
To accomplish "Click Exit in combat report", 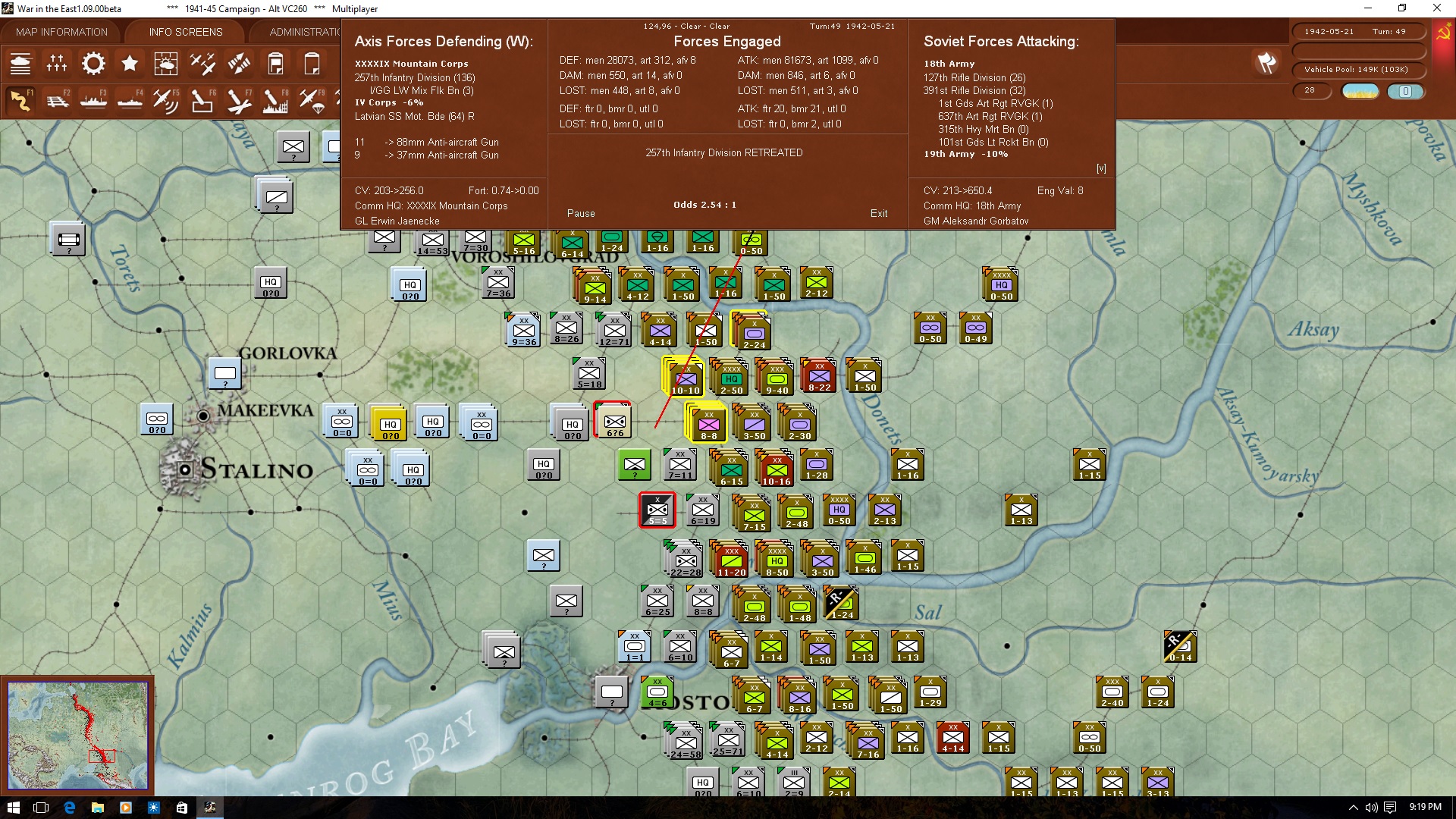I will click(879, 213).
